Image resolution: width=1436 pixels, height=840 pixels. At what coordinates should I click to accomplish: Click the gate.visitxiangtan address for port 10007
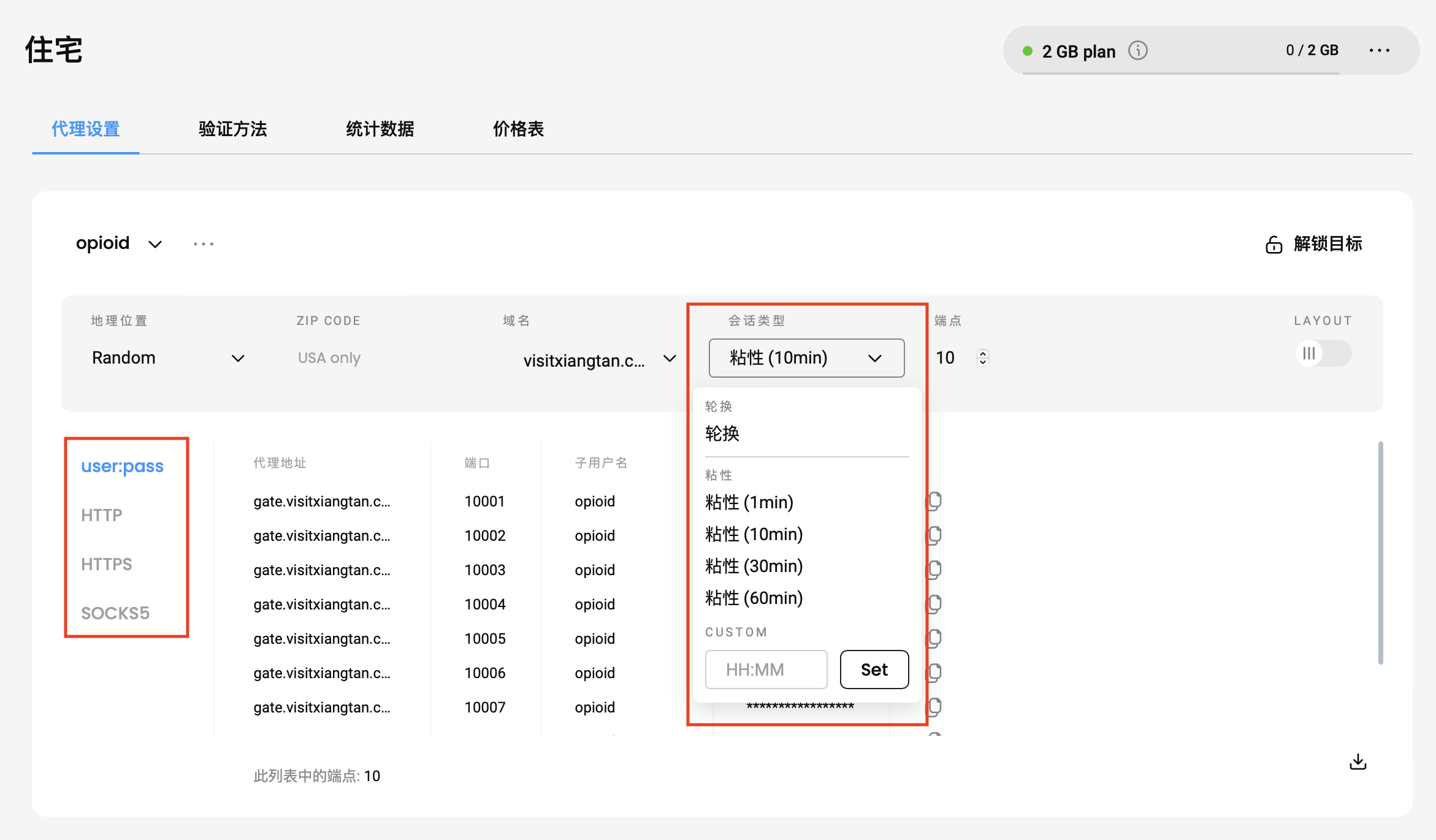point(322,708)
